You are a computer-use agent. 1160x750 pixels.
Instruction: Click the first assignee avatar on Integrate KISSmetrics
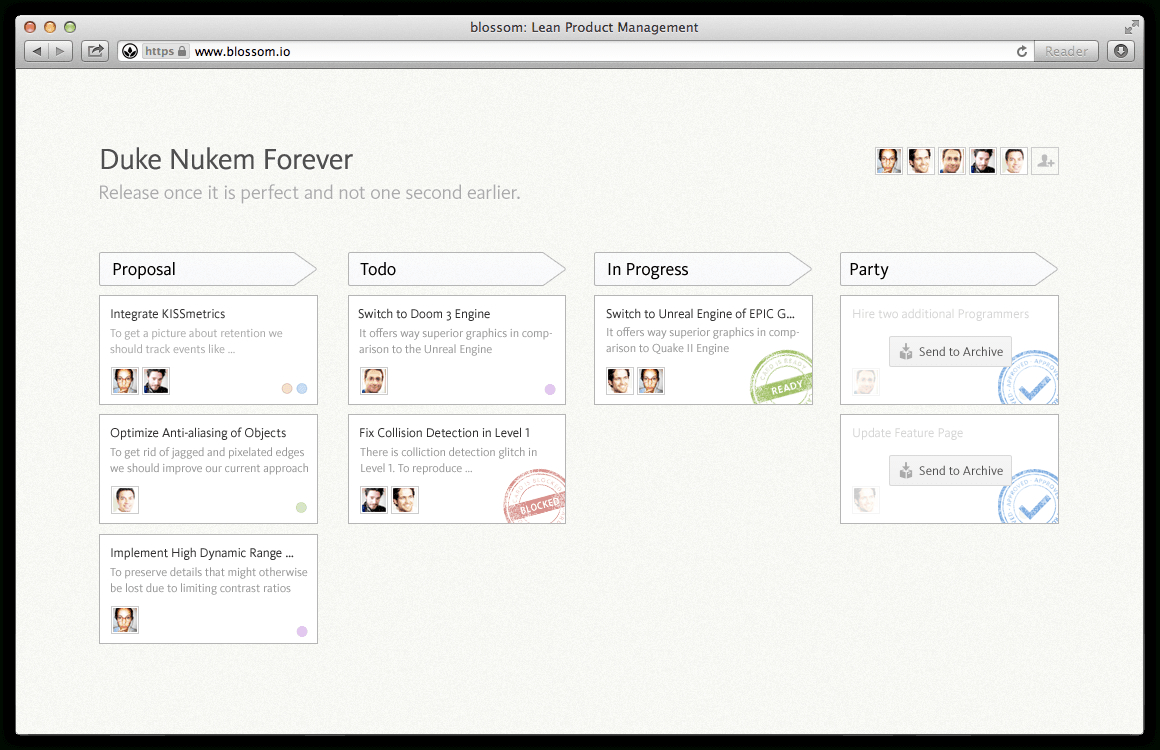(124, 381)
